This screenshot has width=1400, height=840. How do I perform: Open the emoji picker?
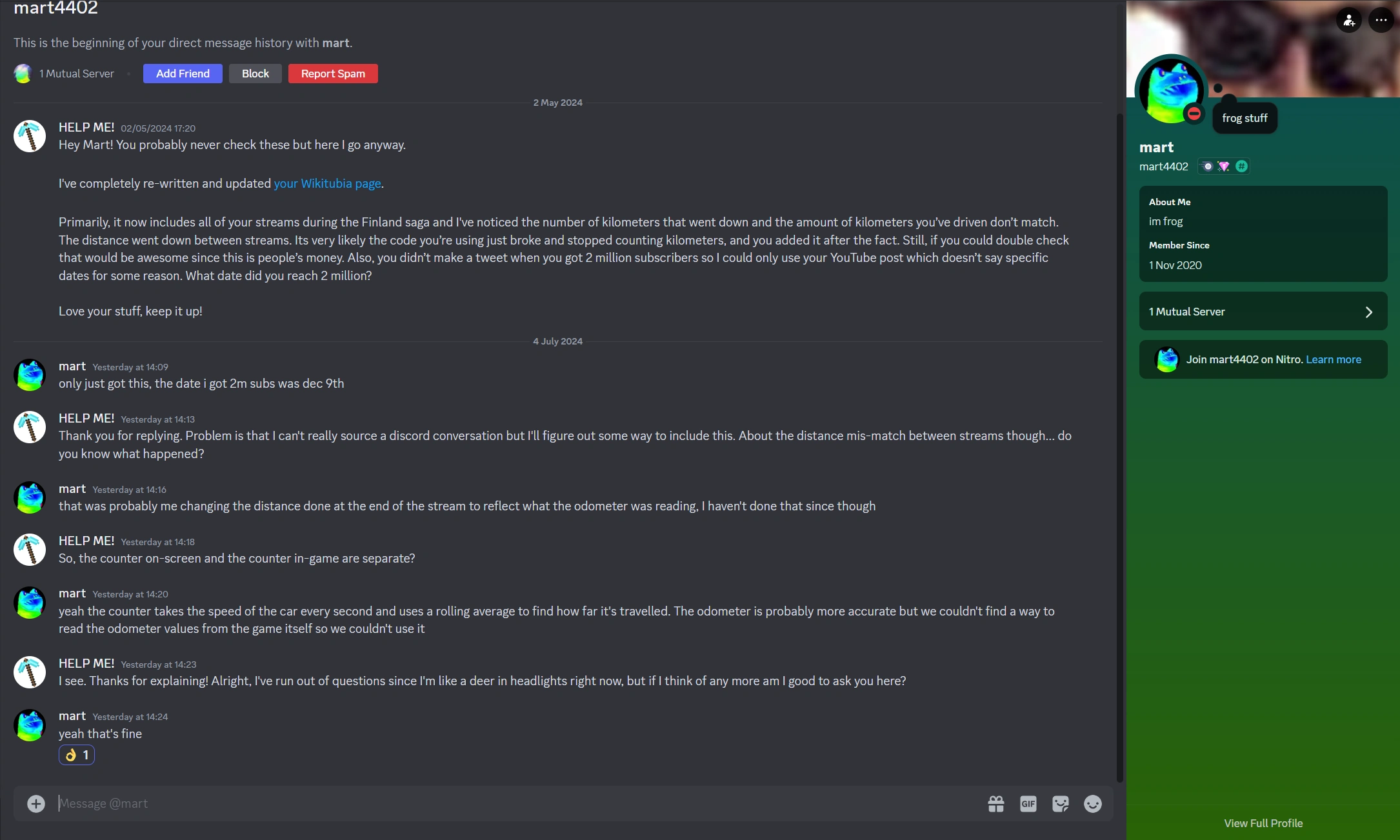click(1093, 804)
